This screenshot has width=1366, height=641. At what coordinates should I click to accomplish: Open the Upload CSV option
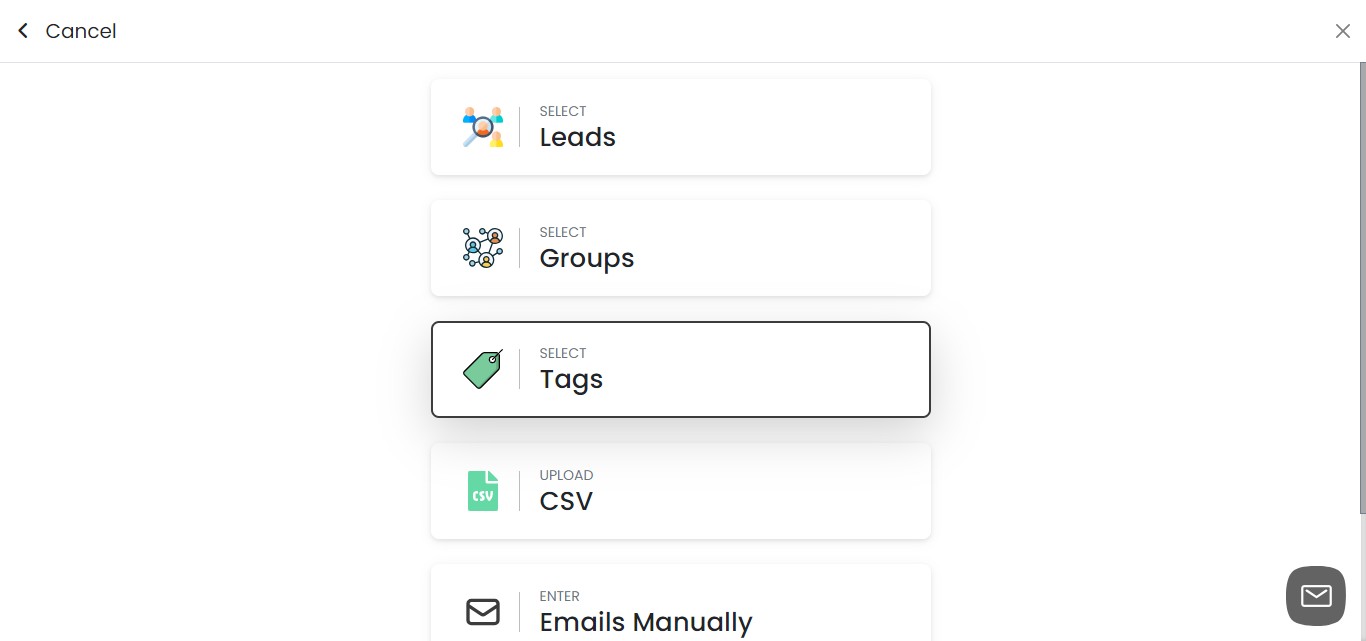pyautogui.click(x=680, y=490)
